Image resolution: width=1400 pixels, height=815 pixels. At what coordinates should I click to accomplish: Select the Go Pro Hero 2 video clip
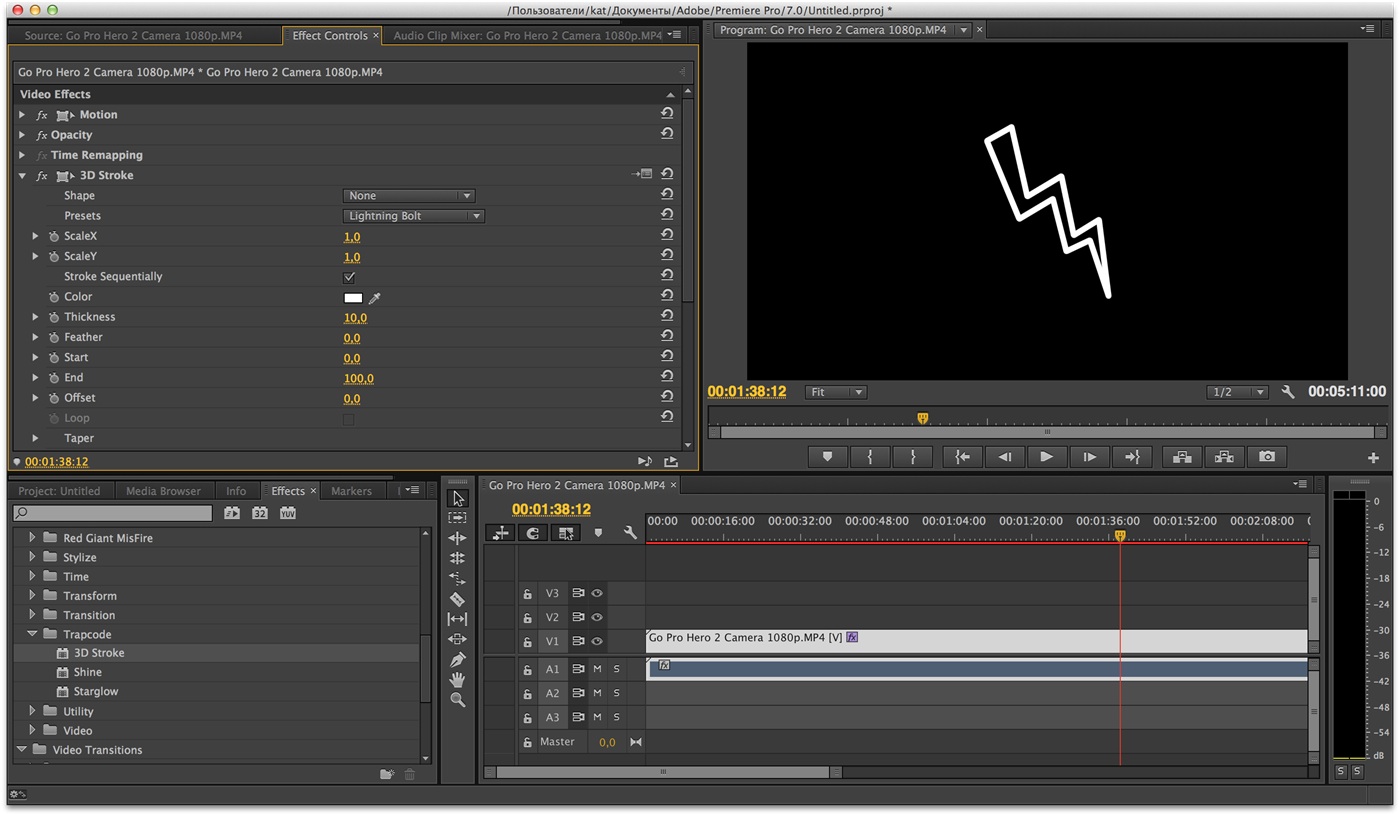[977, 640]
